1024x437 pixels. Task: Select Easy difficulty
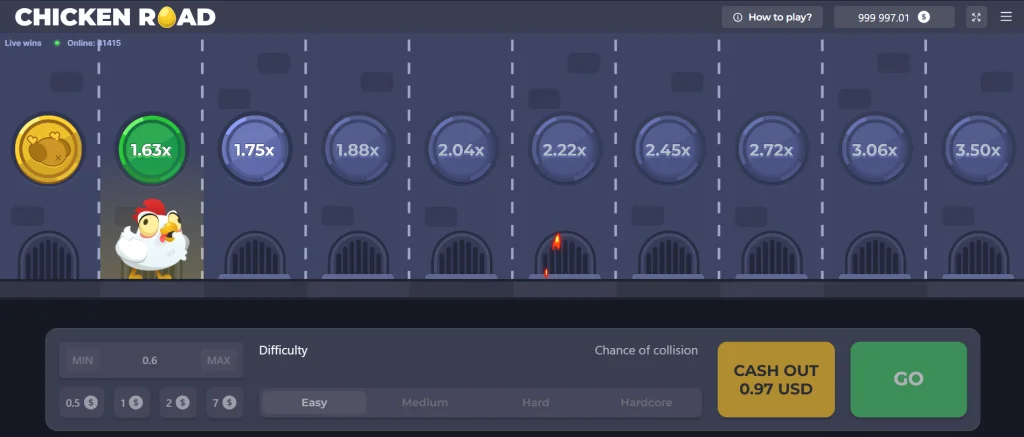[x=314, y=402]
